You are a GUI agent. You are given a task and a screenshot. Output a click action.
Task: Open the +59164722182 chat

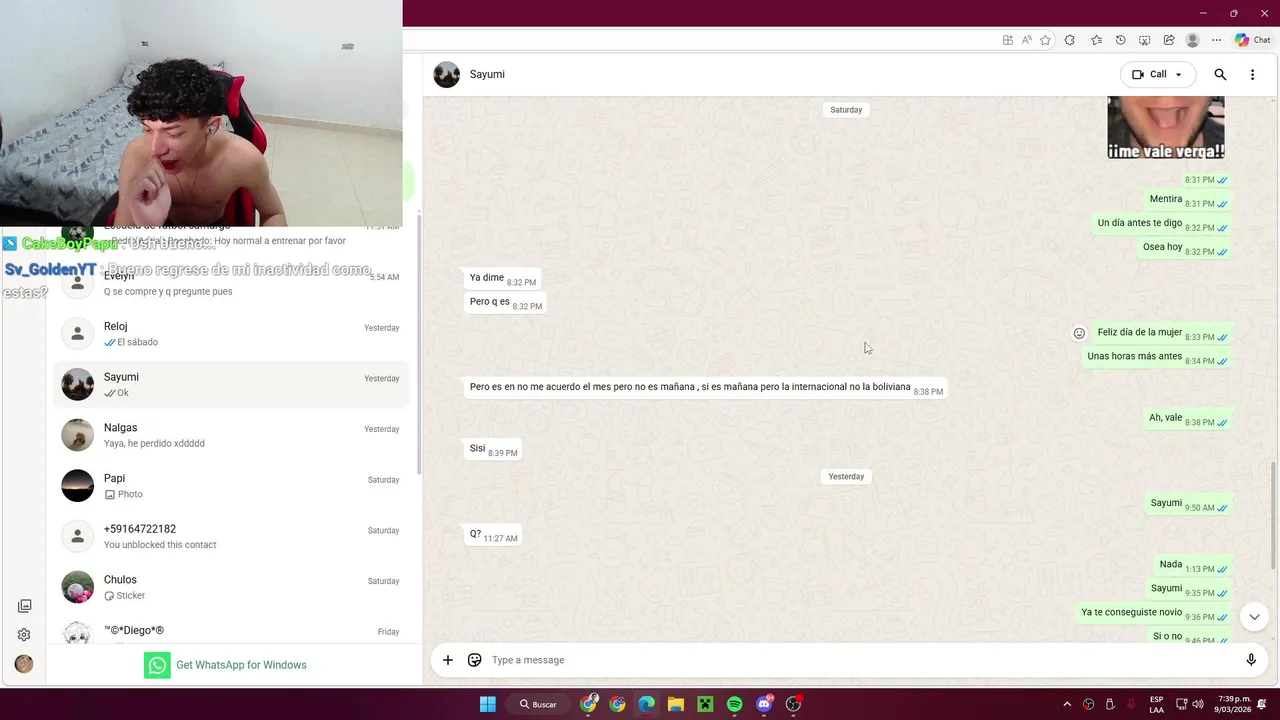click(231, 536)
